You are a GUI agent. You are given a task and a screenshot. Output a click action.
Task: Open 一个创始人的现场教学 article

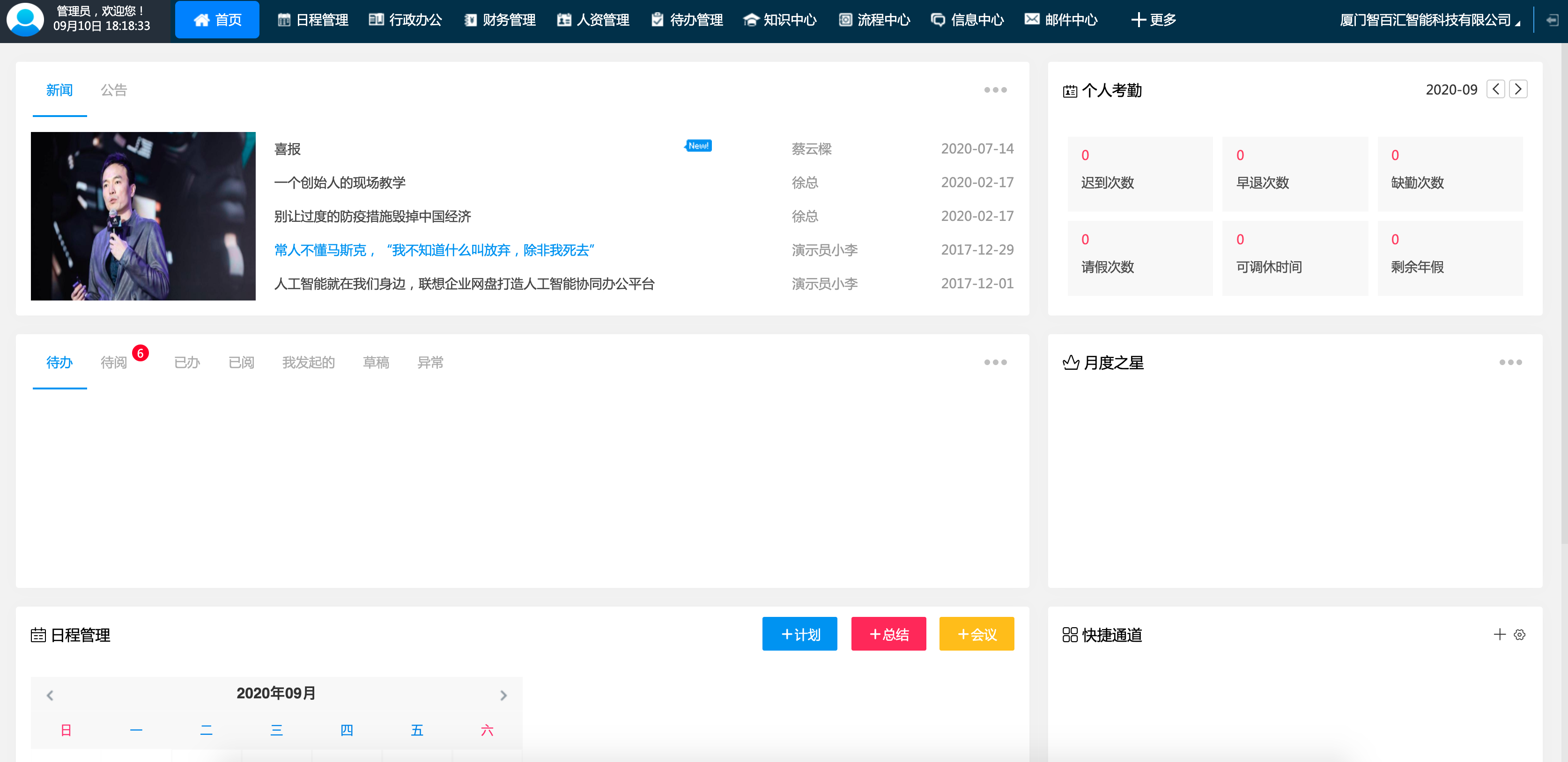click(x=340, y=183)
